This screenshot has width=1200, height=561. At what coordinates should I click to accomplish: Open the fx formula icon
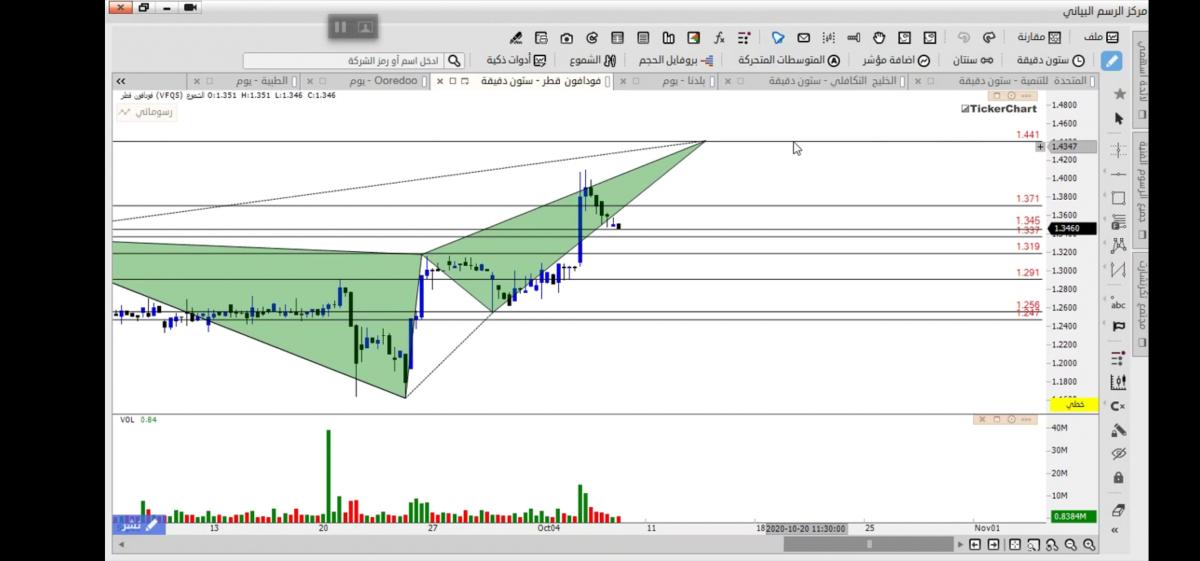coord(719,37)
